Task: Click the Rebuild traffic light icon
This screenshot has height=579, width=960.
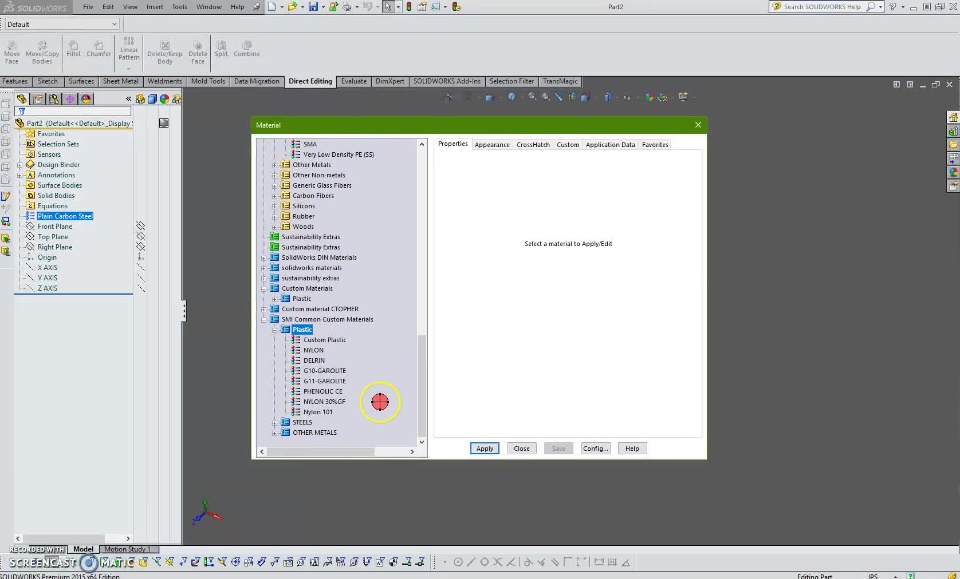Action: coord(409,7)
